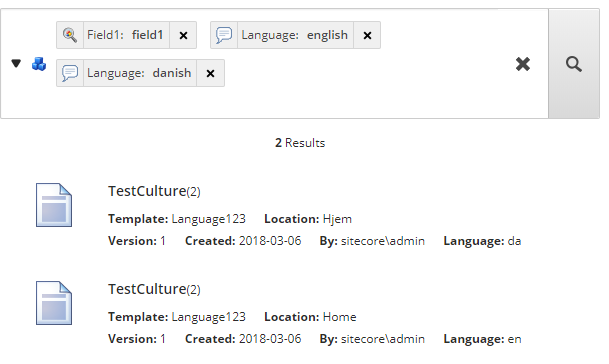Image resolution: width=609 pixels, height=364 pixels.
Task: Remove the Field1: field1 filter
Action: 183,35
